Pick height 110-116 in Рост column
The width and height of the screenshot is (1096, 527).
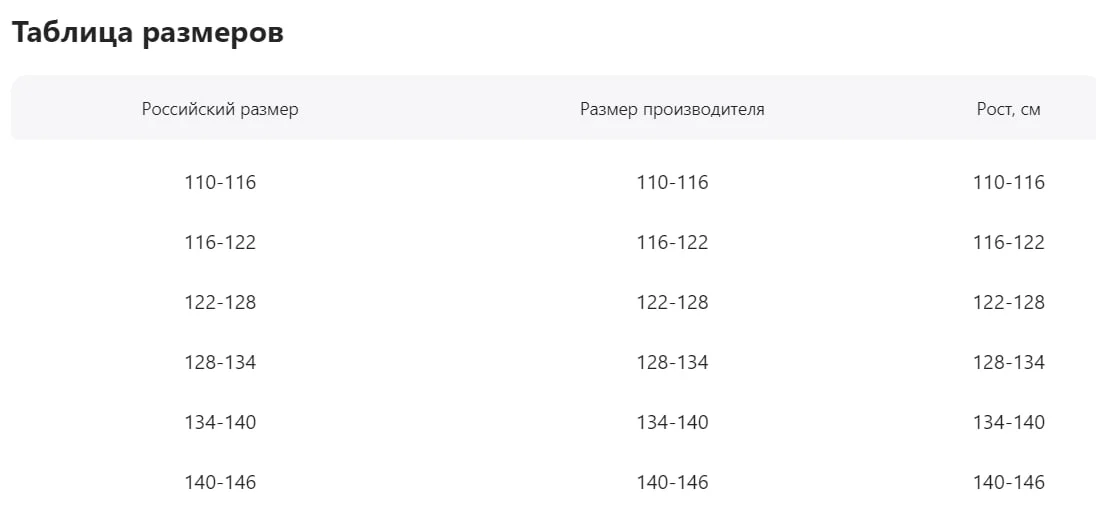pyautogui.click(x=1009, y=182)
